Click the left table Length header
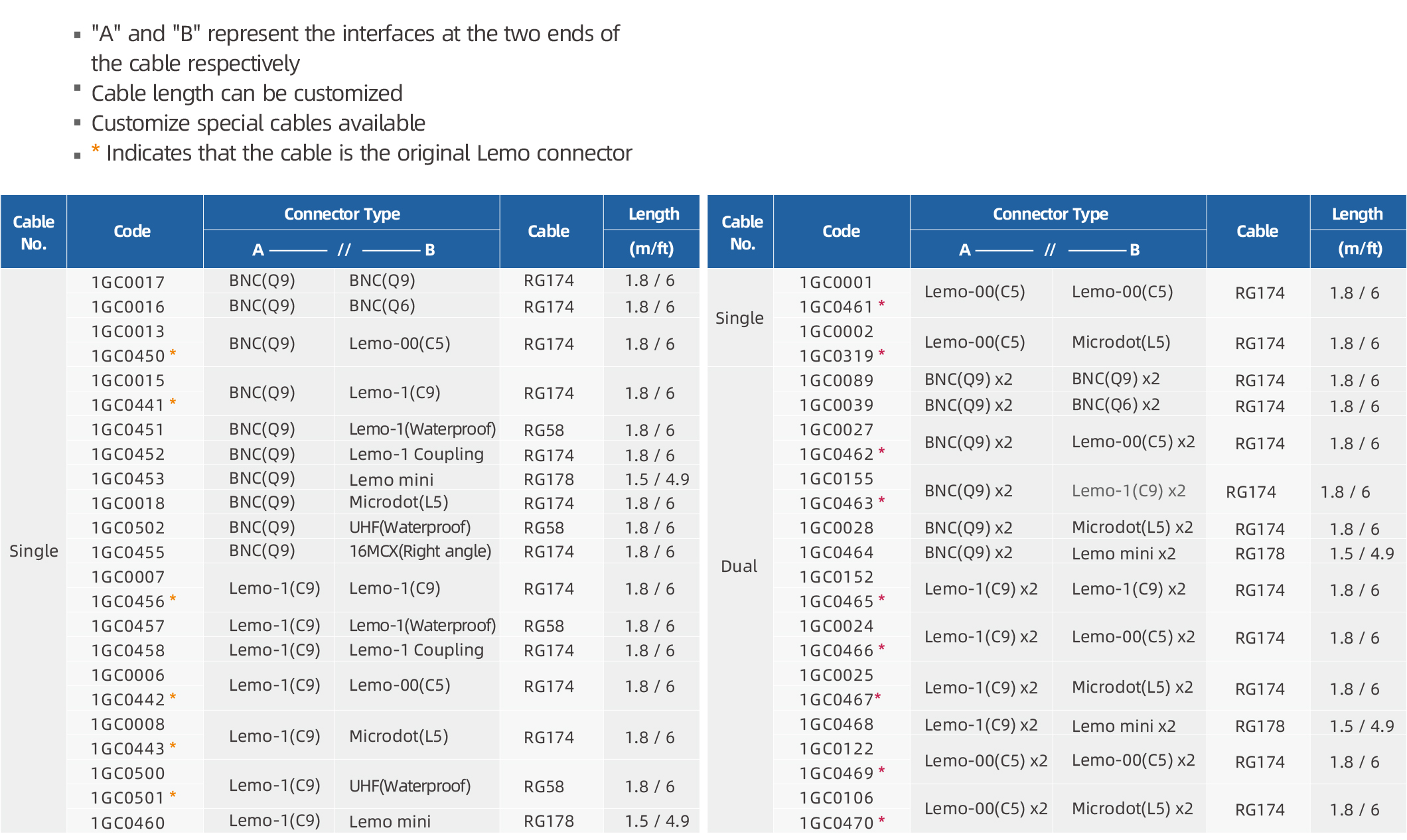 653,214
